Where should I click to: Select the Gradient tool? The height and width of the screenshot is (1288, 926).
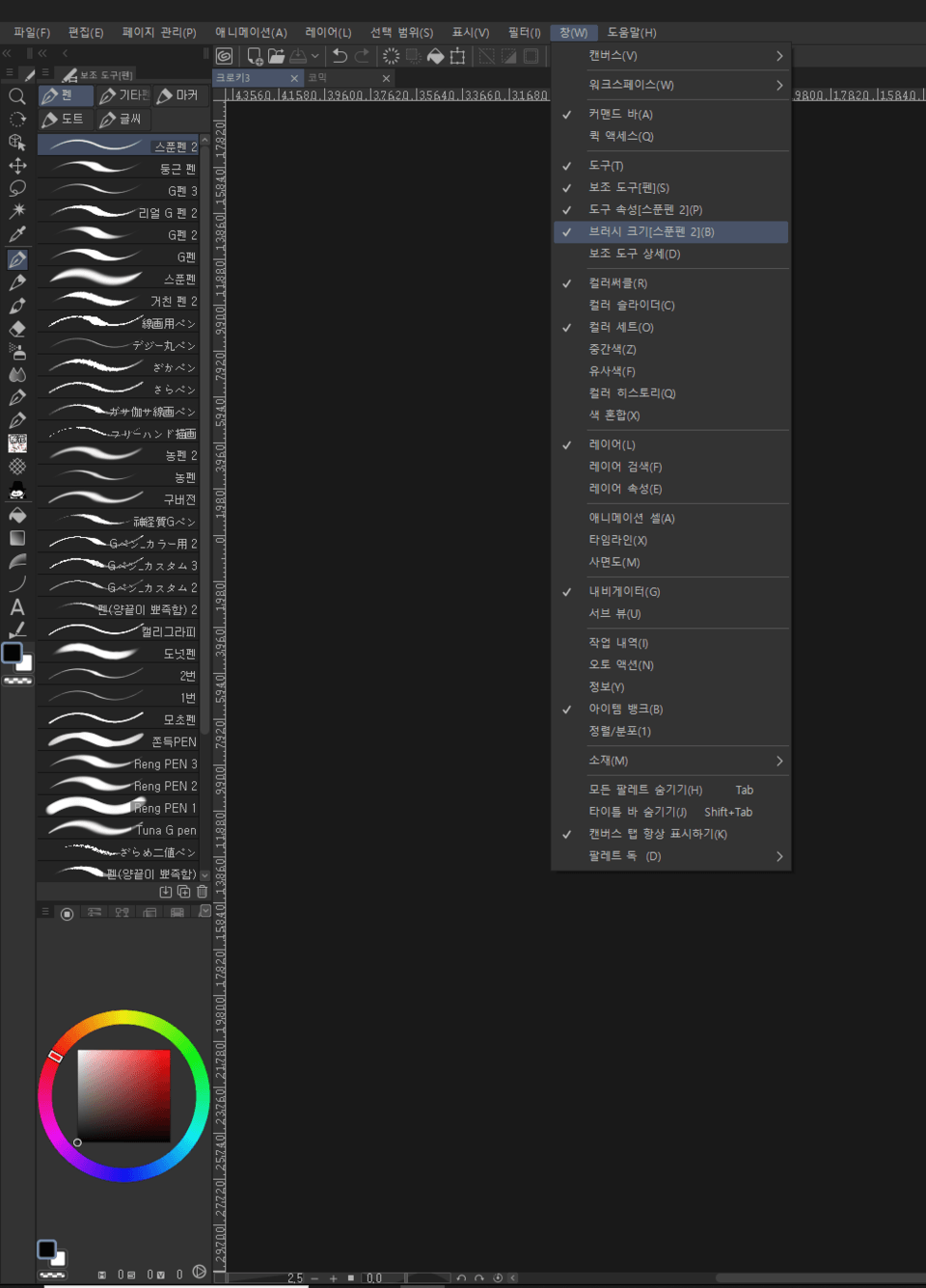click(16, 536)
